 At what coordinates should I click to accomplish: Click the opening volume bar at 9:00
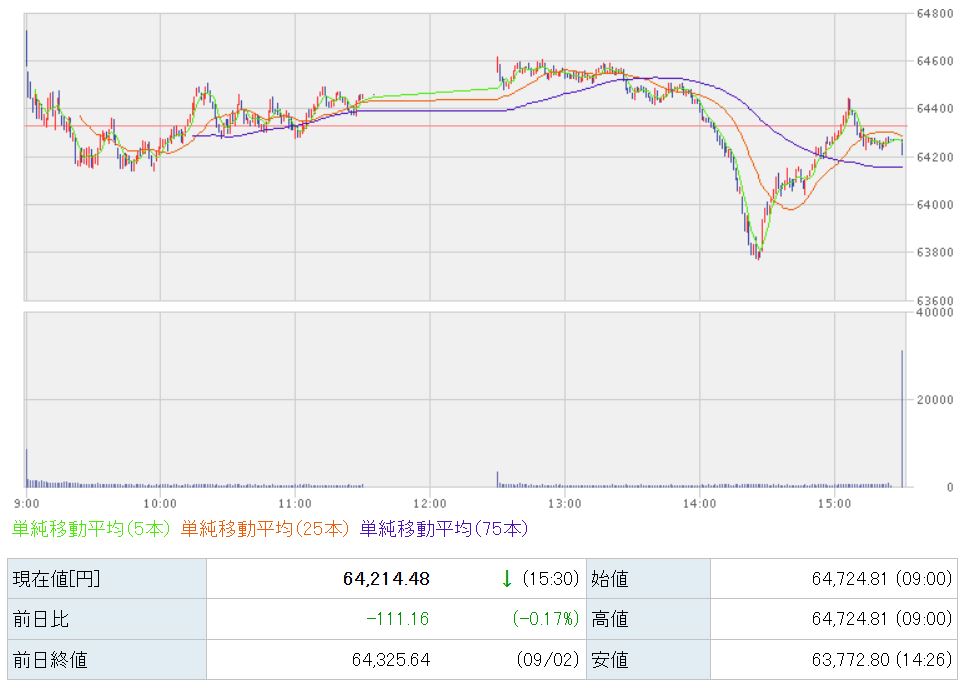coord(27,468)
